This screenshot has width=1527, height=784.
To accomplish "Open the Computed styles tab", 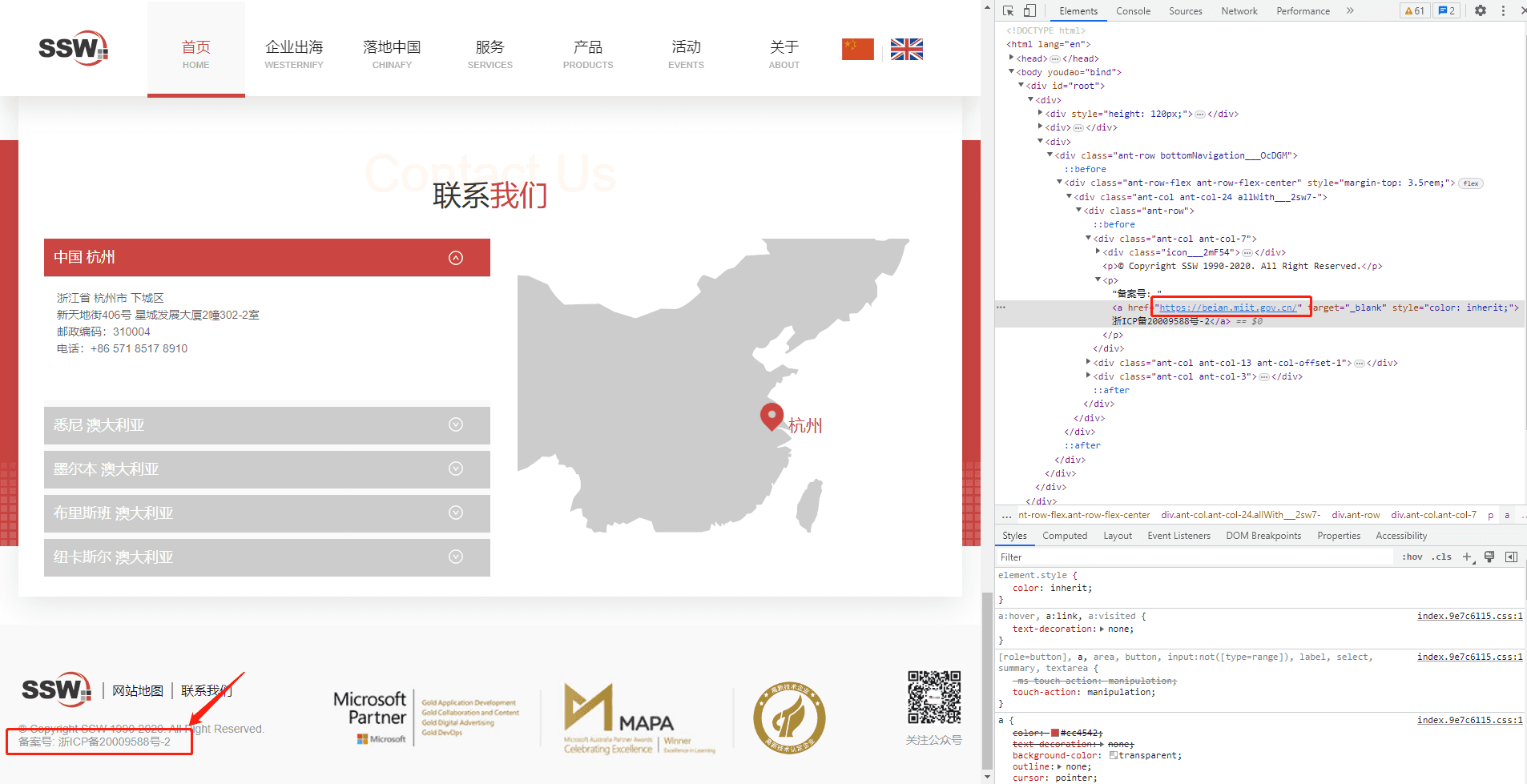I will pyautogui.click(x=1064, y=536).
